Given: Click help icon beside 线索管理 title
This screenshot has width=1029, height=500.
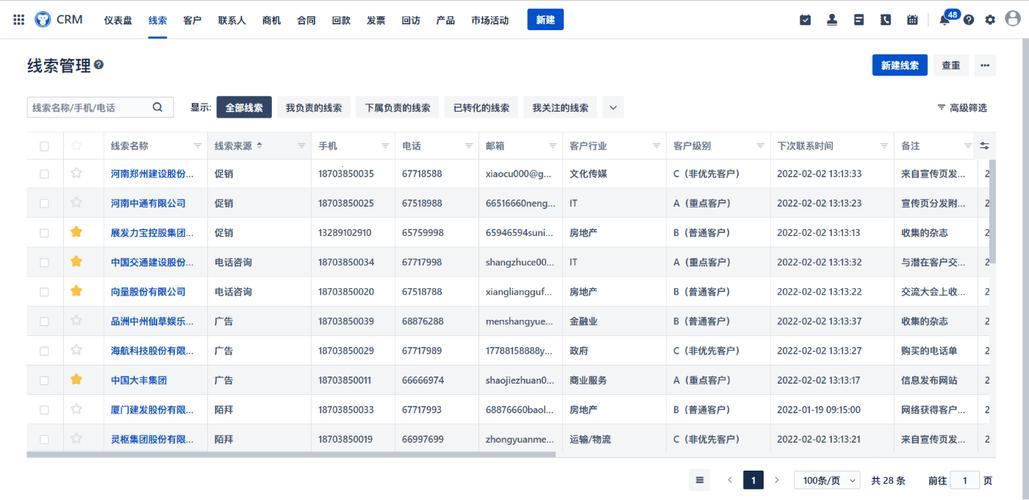Looking at the screenshot, I should point(99,65).
